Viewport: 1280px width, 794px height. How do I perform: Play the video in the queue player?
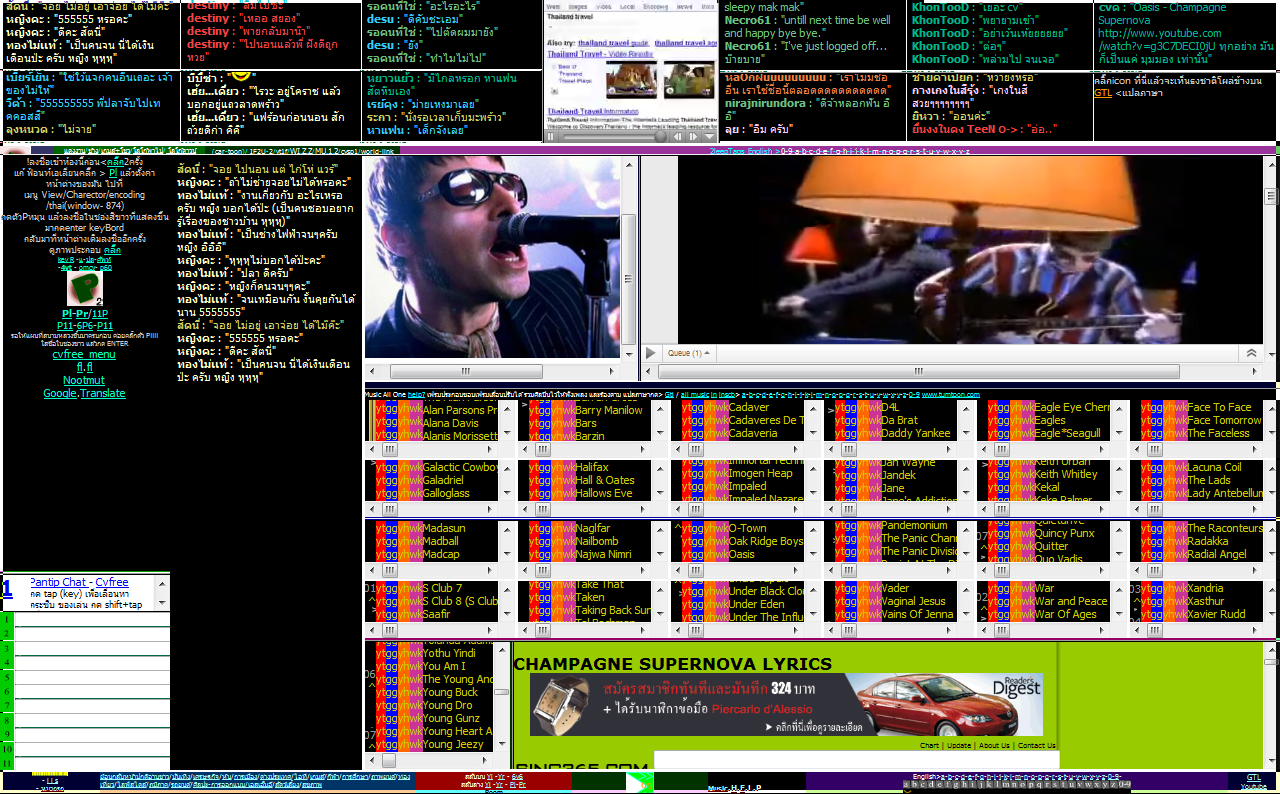point(651,353)
